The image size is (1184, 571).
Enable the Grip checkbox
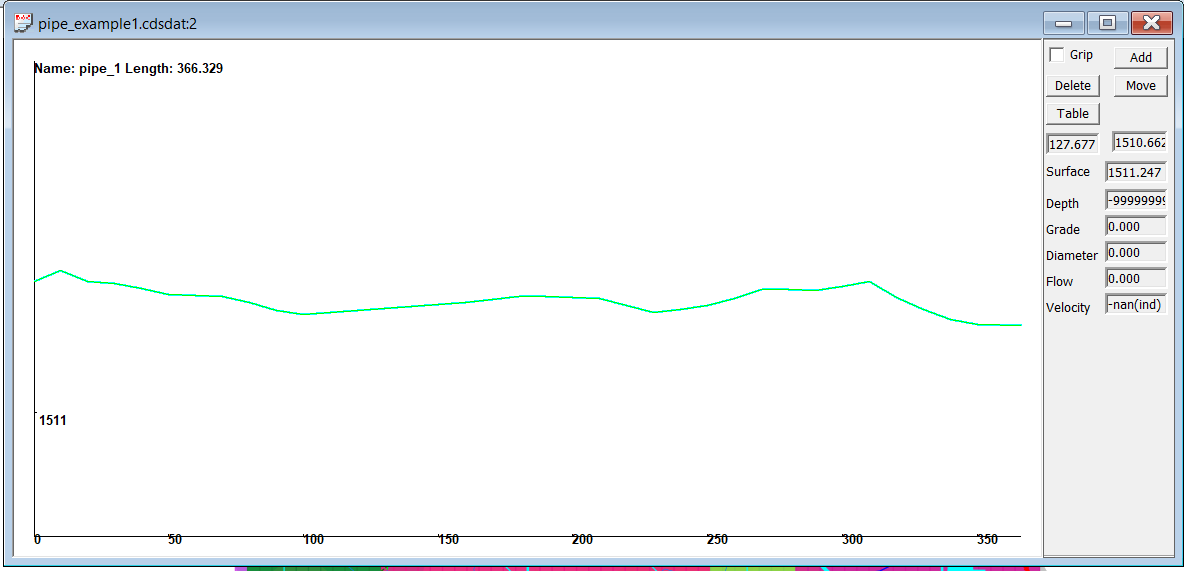tap(1057, 55)
